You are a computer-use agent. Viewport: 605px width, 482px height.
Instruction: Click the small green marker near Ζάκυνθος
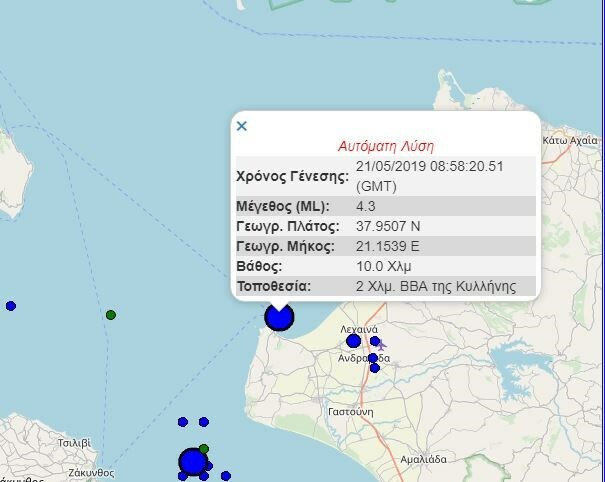[204, 448]
